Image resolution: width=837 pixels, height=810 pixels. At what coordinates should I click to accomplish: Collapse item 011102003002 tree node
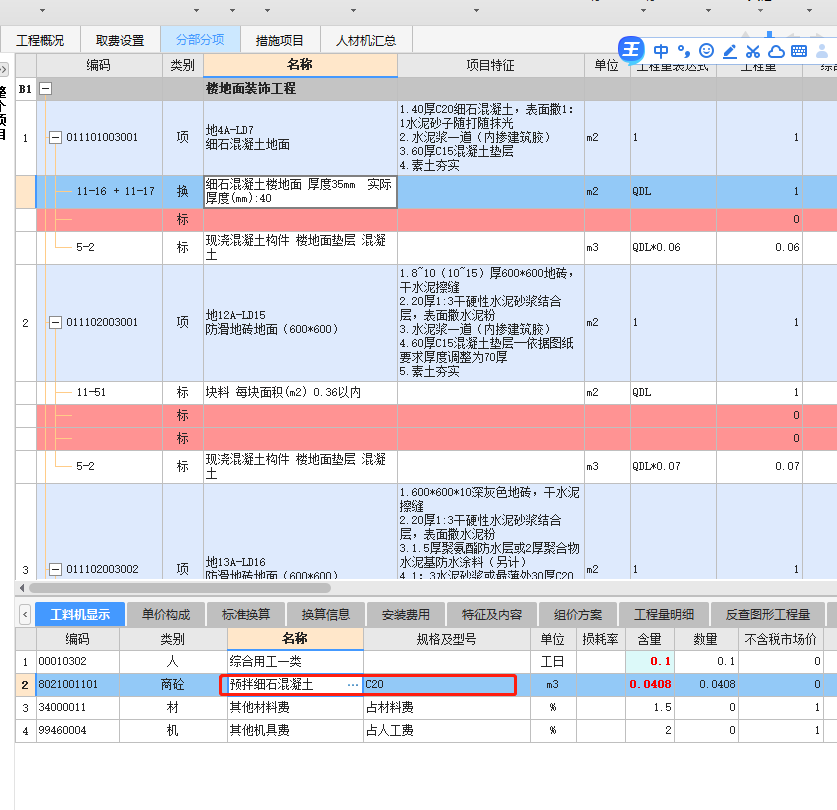(x=56, y=569)
